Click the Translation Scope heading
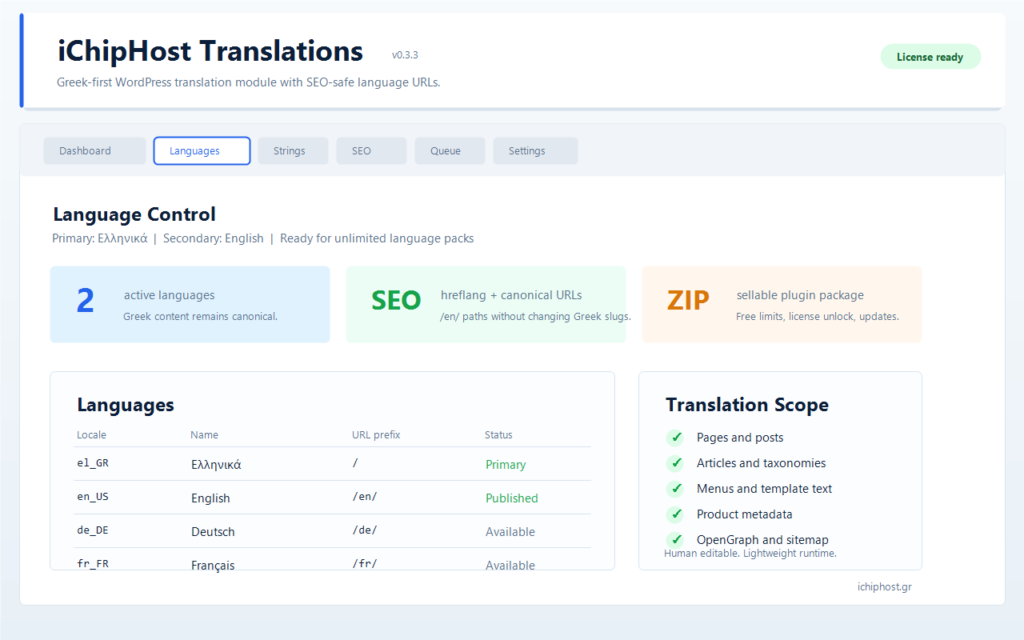The image size is (1024, 640). 747,405
